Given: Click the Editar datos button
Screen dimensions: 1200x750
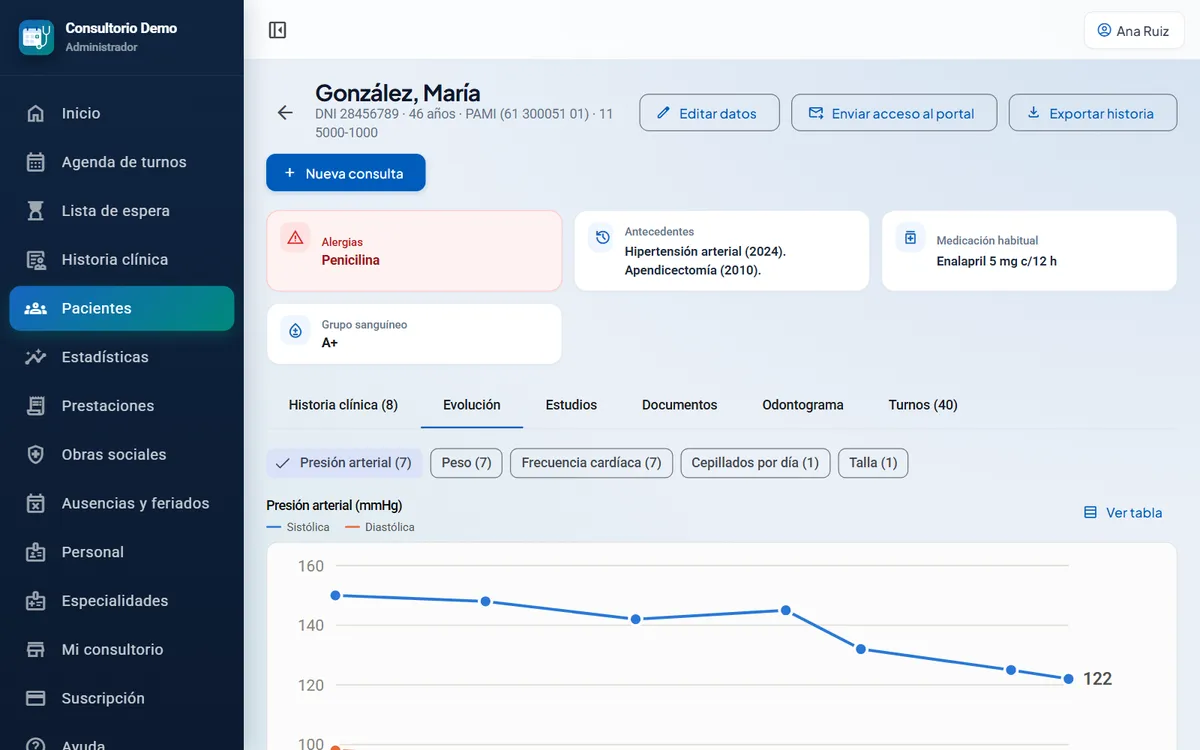Looking at the screenshot, I should click(708, 113).
